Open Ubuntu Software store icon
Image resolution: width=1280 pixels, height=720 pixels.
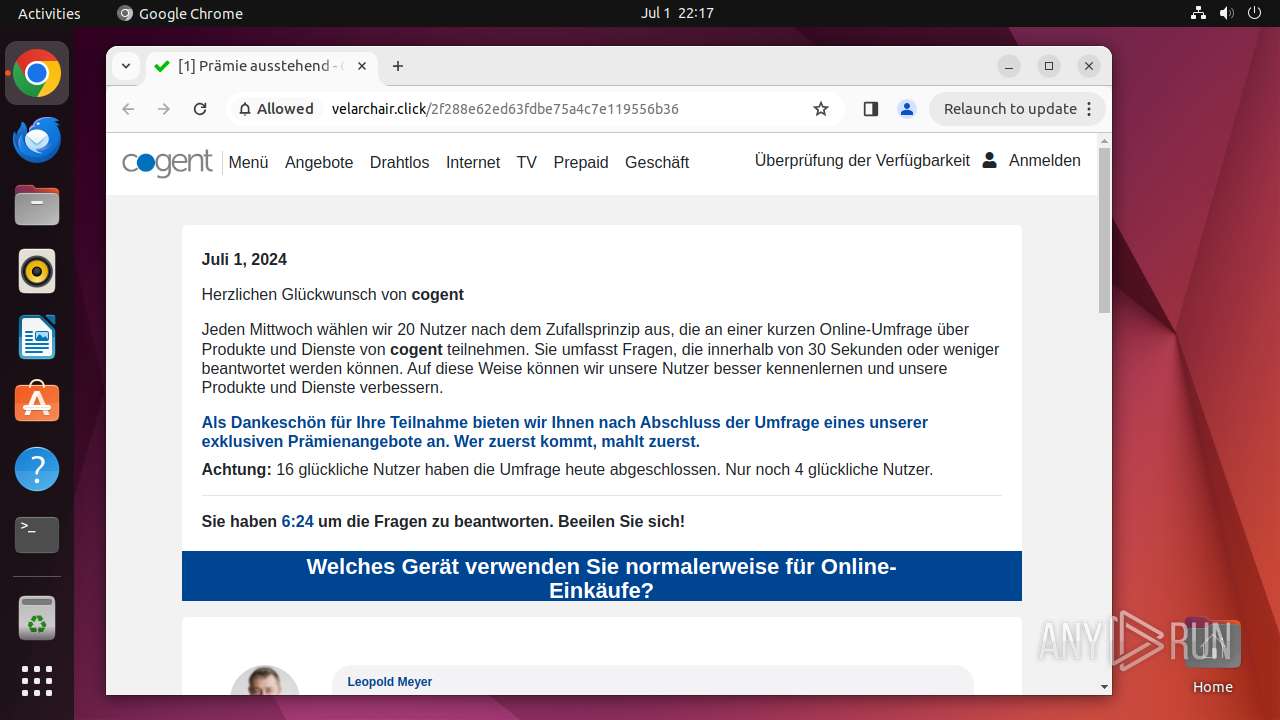[x=37, y=403]
